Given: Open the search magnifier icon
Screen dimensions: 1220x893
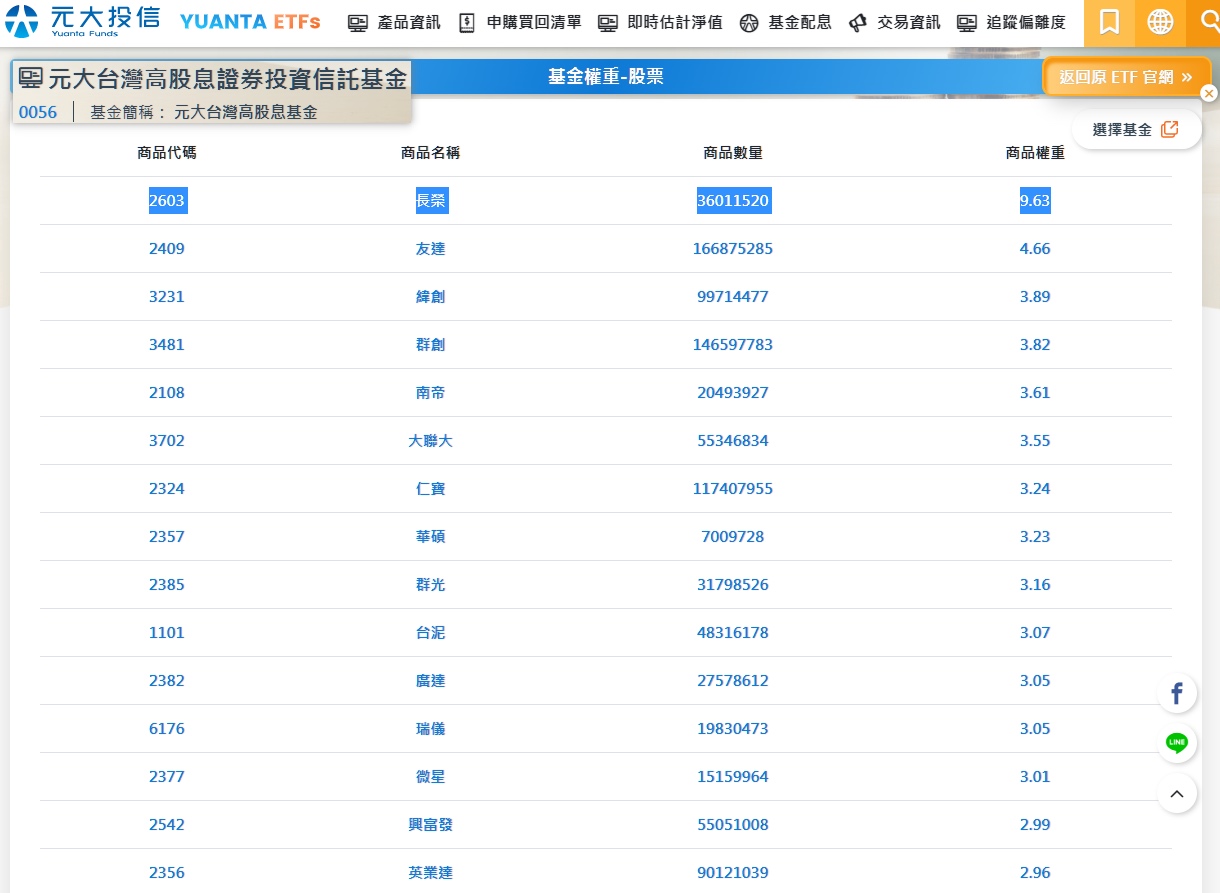Looking at the screenshot, I should coord(1207,22).
